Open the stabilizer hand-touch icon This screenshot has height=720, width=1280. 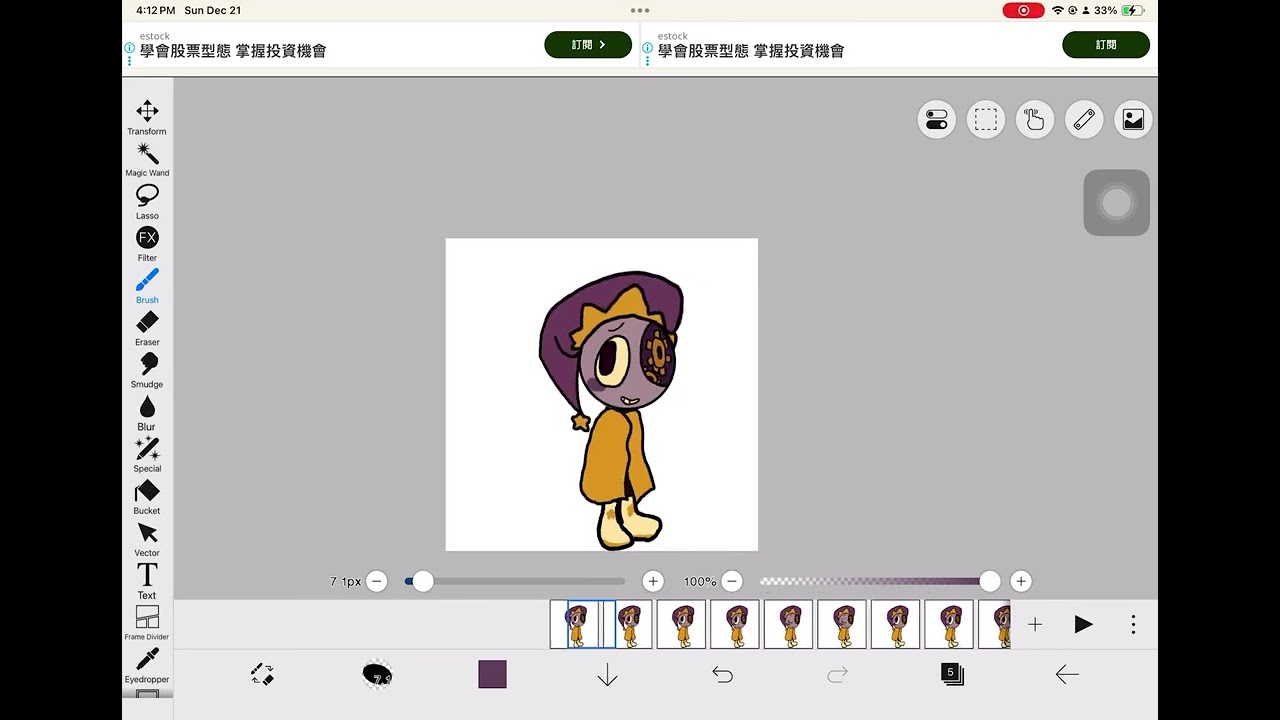[x=1035, y=120]
